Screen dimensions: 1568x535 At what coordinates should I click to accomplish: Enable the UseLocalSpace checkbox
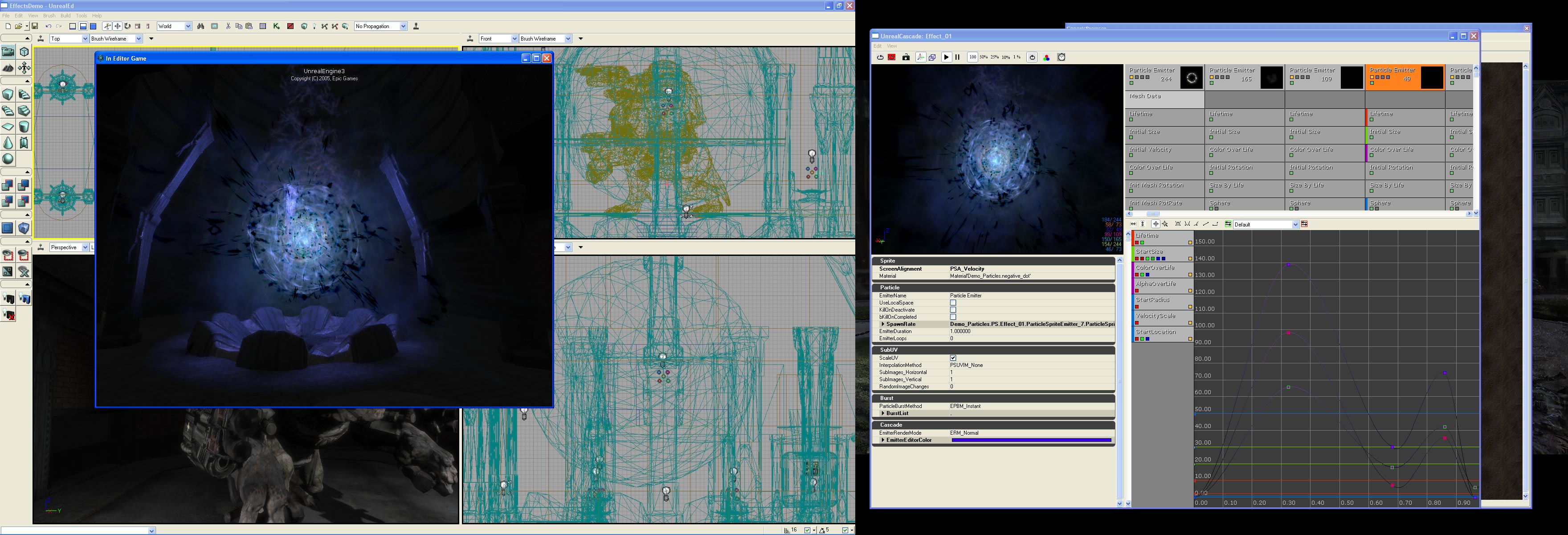(953, 303)
